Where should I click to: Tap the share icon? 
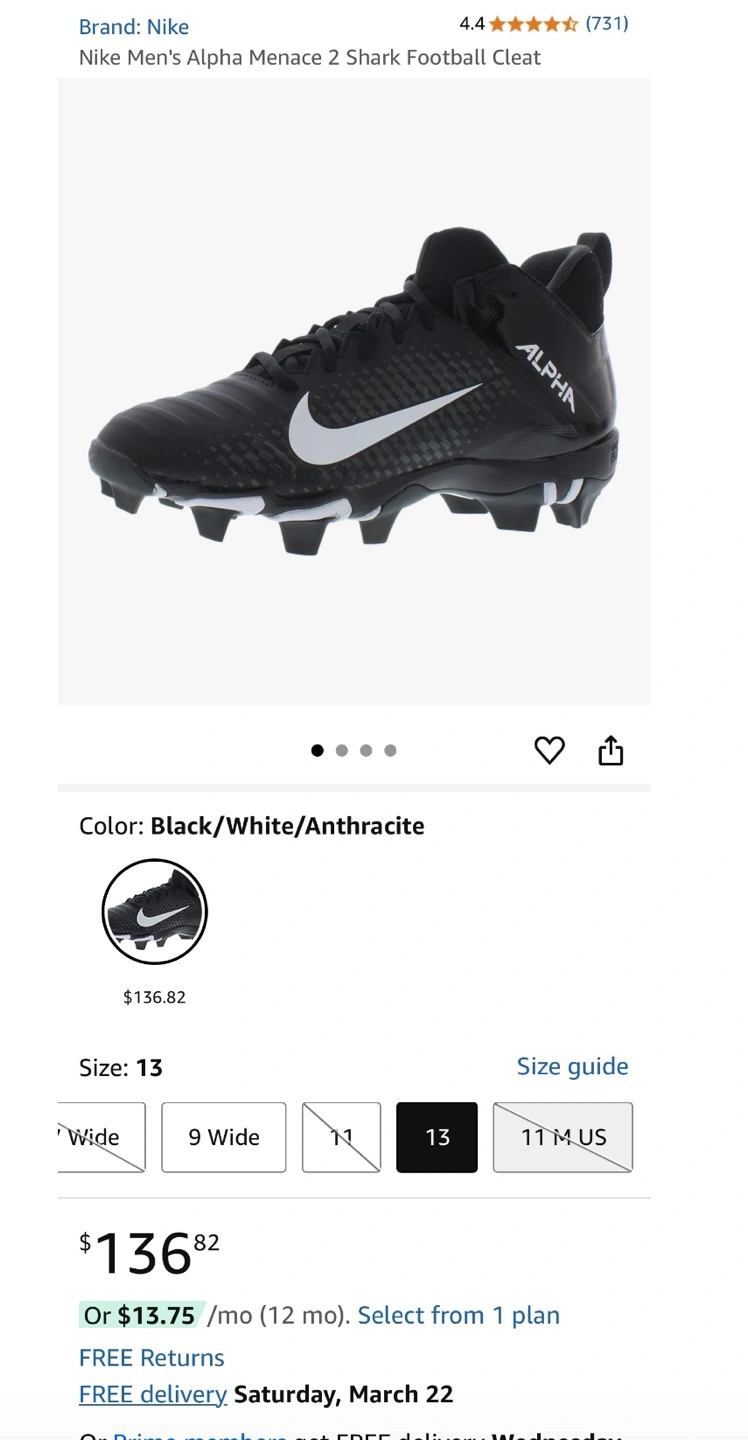pos(610,750)
